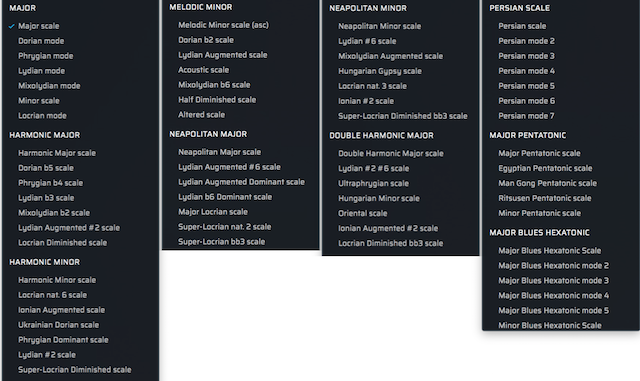Screen dimensions: 640x381
Task: Select Neapolitan Major scale
Action: (219, 152)
